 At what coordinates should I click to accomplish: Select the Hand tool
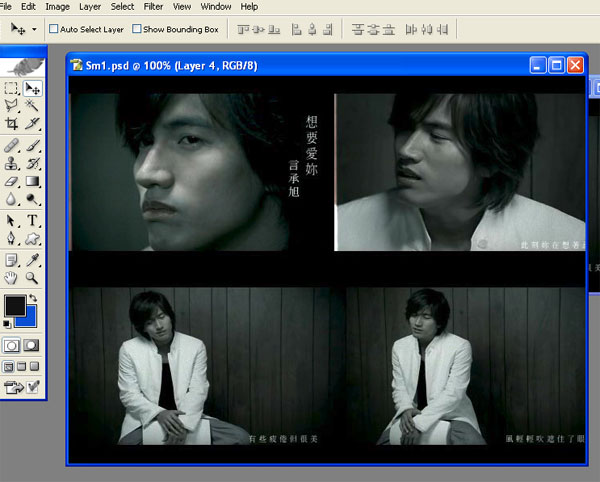pyautogui.click(x=11, y=278)
